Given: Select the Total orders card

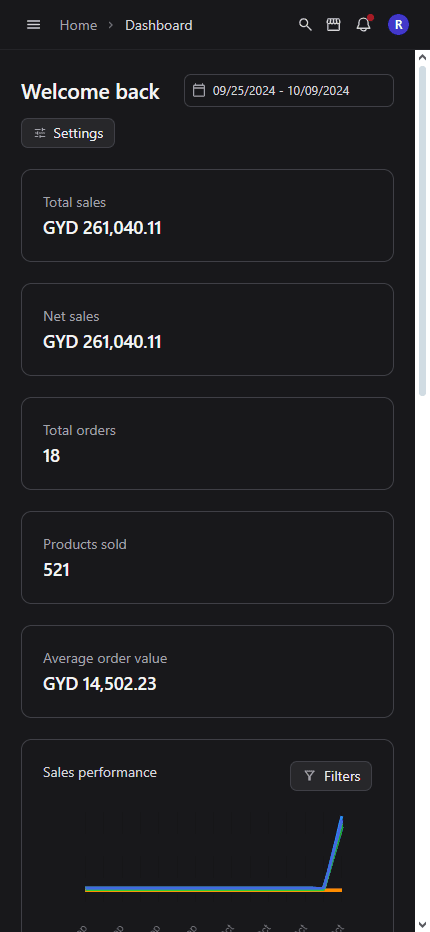Looking at the screenshot, I should pyautogui.click(x=208, y=443).
